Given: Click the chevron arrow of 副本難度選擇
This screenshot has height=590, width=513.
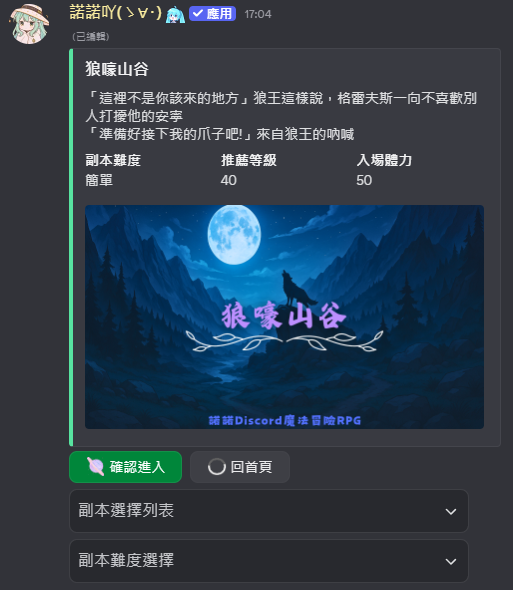Looking at the screenshot, I should [x=451, y=561].
